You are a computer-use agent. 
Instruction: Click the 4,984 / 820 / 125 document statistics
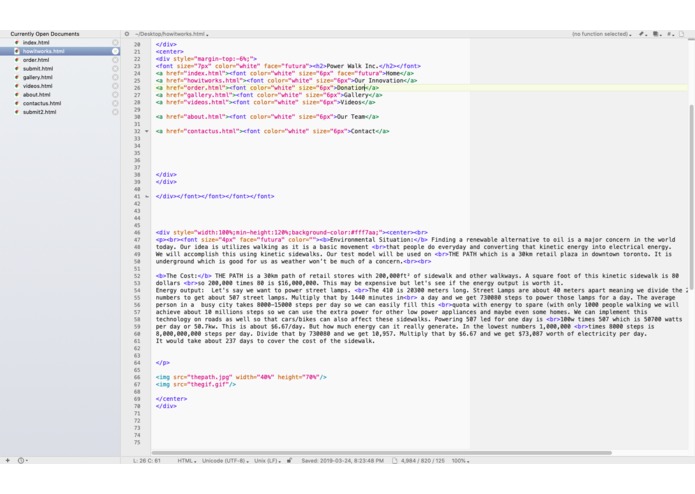point(422,460)
